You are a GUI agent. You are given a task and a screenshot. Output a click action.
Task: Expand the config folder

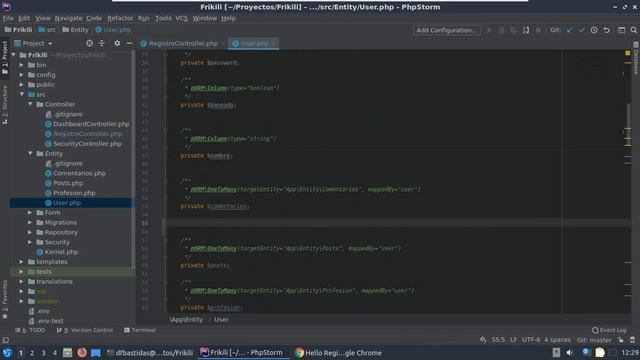[x=22, y=75]
